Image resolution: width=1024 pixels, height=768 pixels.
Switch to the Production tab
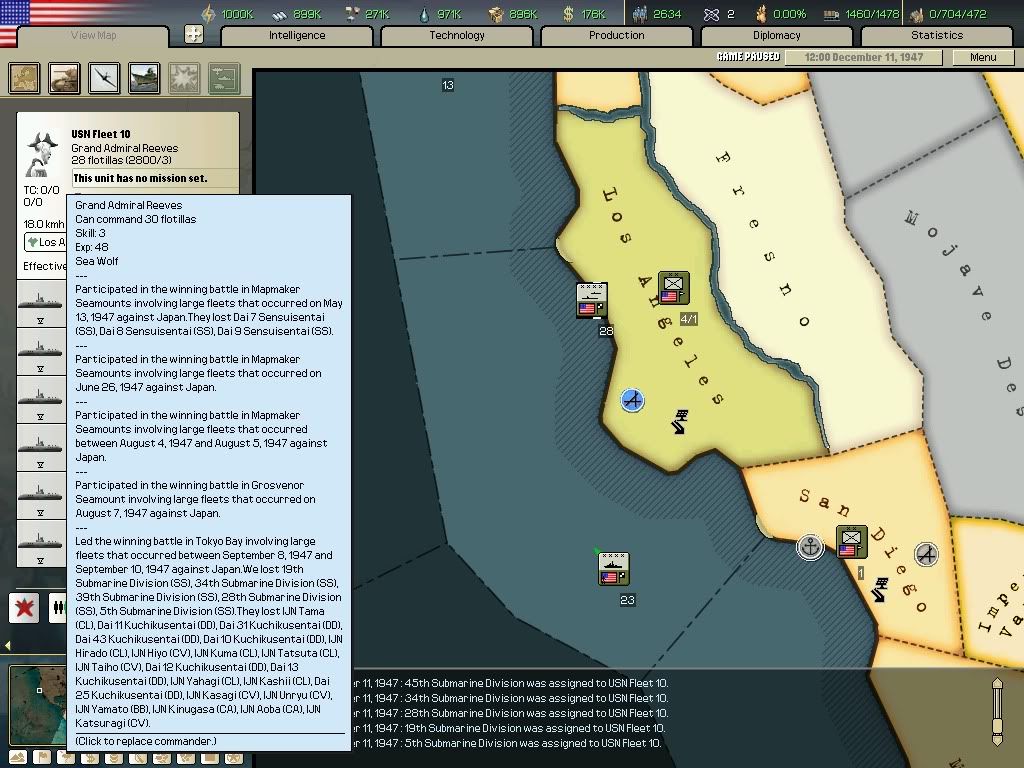click(x=617, y=36)
